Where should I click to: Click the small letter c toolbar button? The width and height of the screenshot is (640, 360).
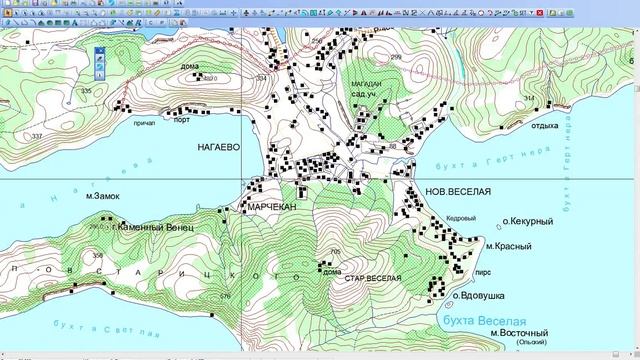151,23
